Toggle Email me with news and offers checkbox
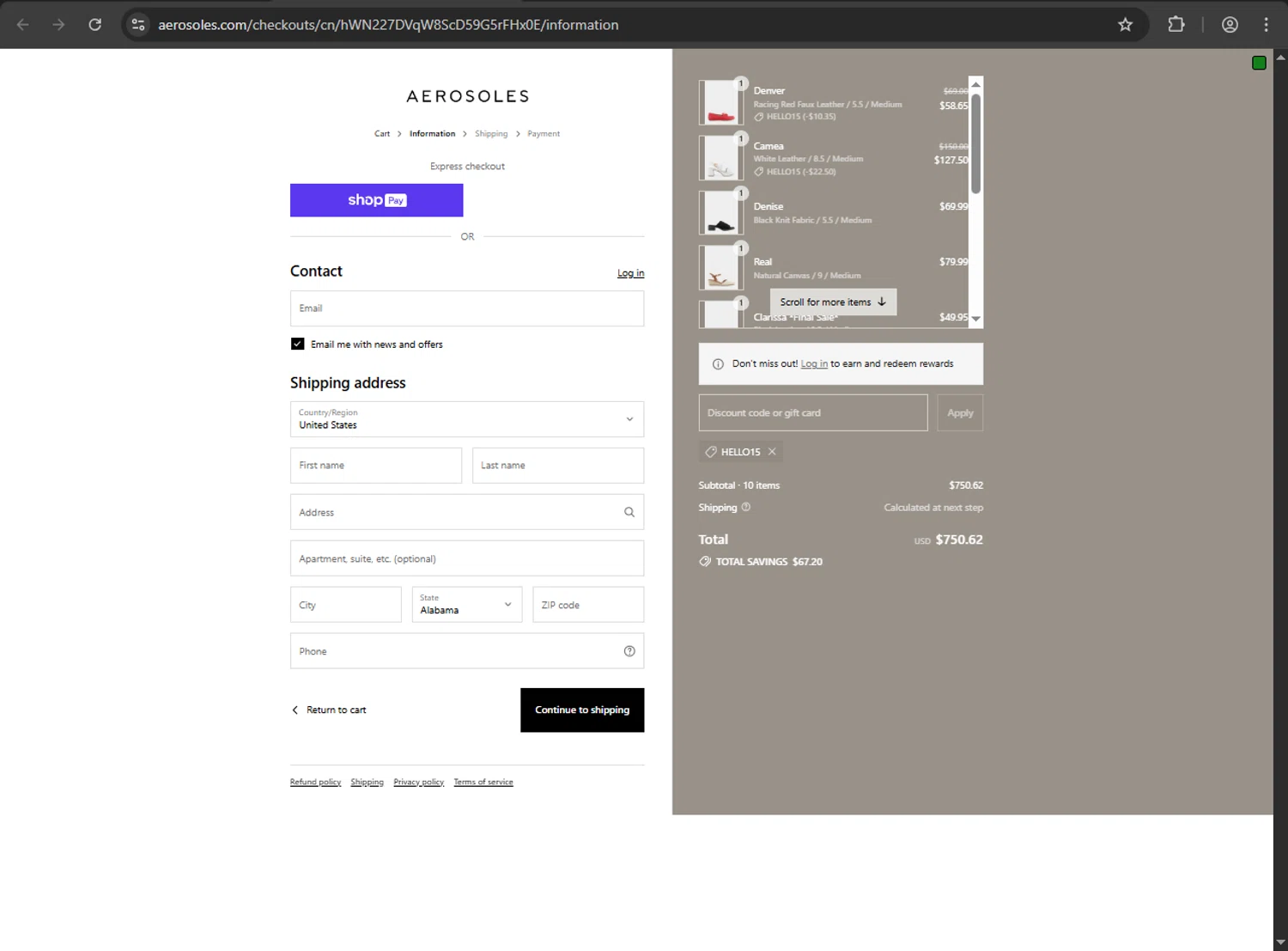Viewport: 1288px width, 951px height. point(298,344)
